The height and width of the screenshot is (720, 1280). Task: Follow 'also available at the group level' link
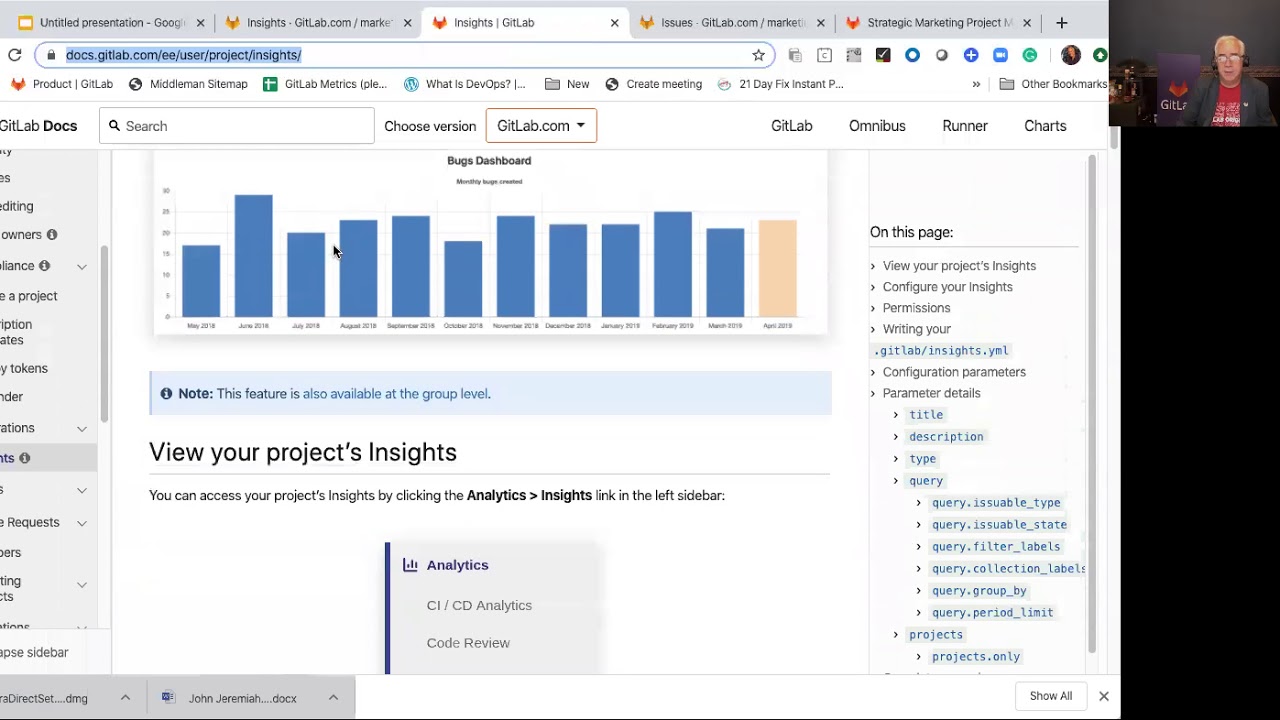coord(396,394)
